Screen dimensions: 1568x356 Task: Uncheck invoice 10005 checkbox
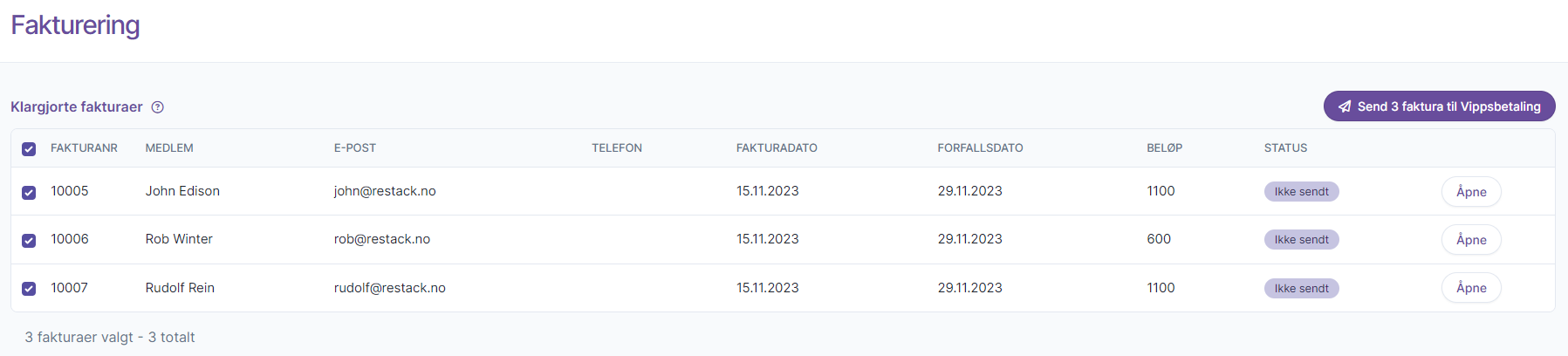coord(29,193)
